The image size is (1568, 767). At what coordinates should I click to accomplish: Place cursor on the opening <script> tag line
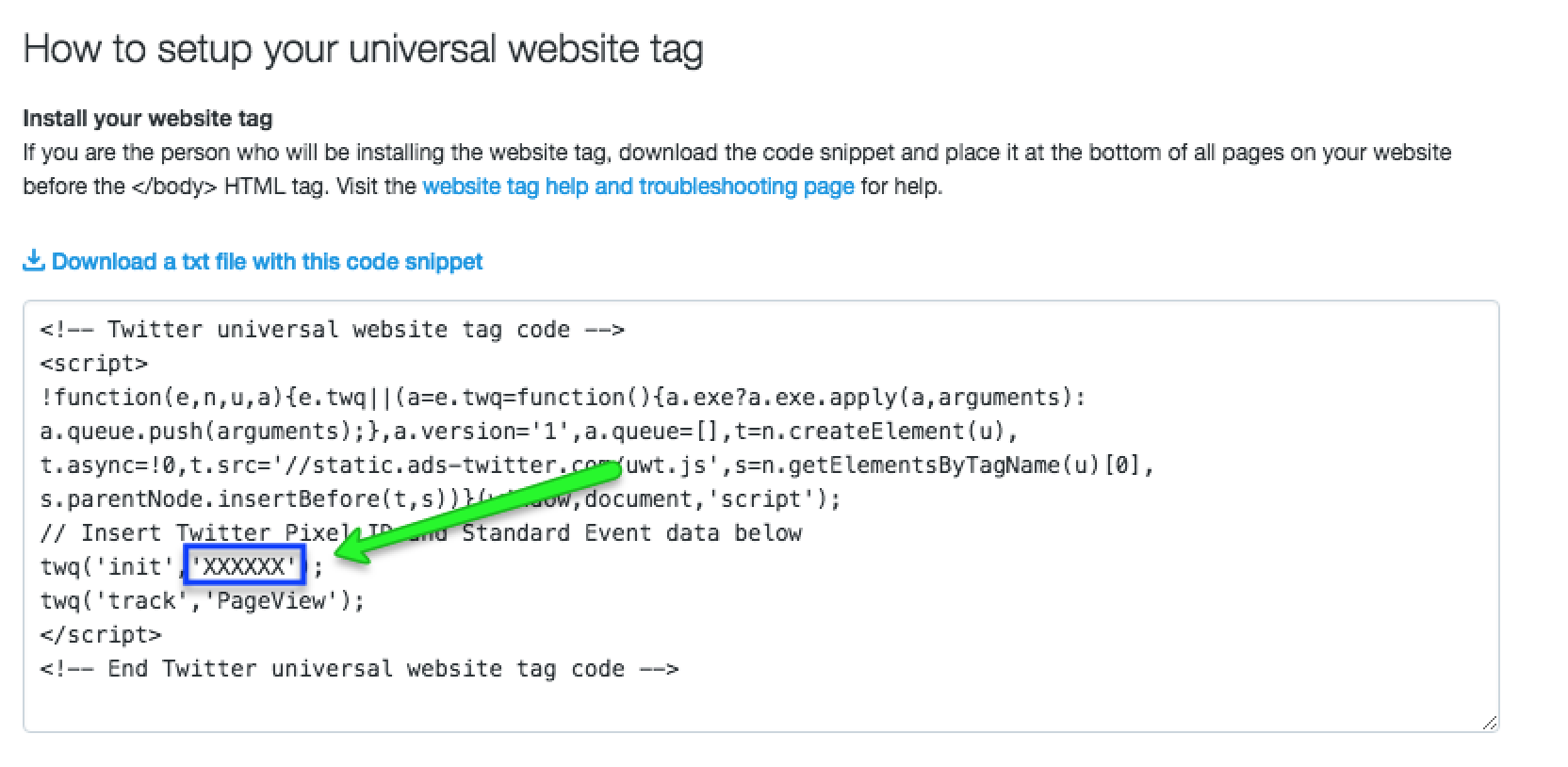tap(94, 364)
